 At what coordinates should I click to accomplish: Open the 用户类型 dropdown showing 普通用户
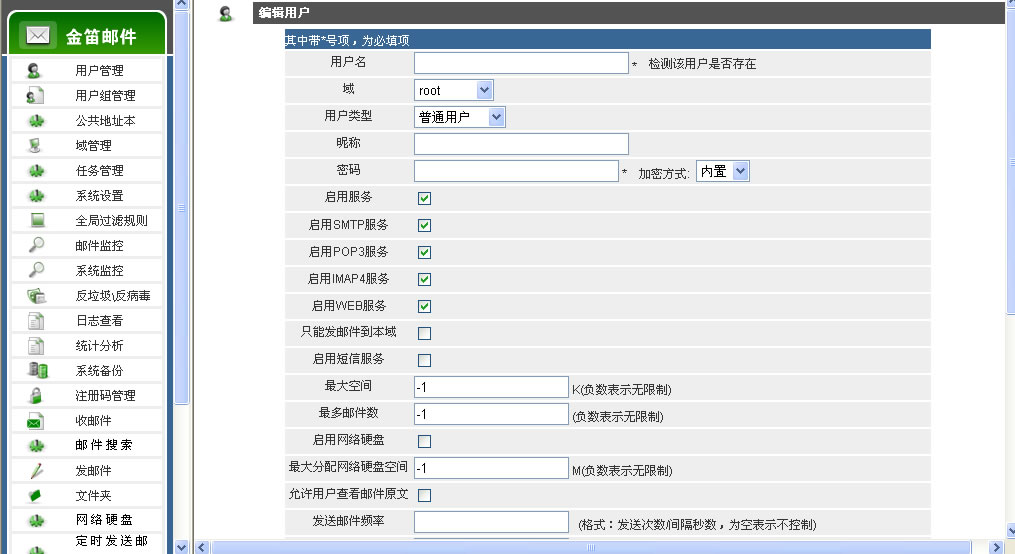(460, 117)
